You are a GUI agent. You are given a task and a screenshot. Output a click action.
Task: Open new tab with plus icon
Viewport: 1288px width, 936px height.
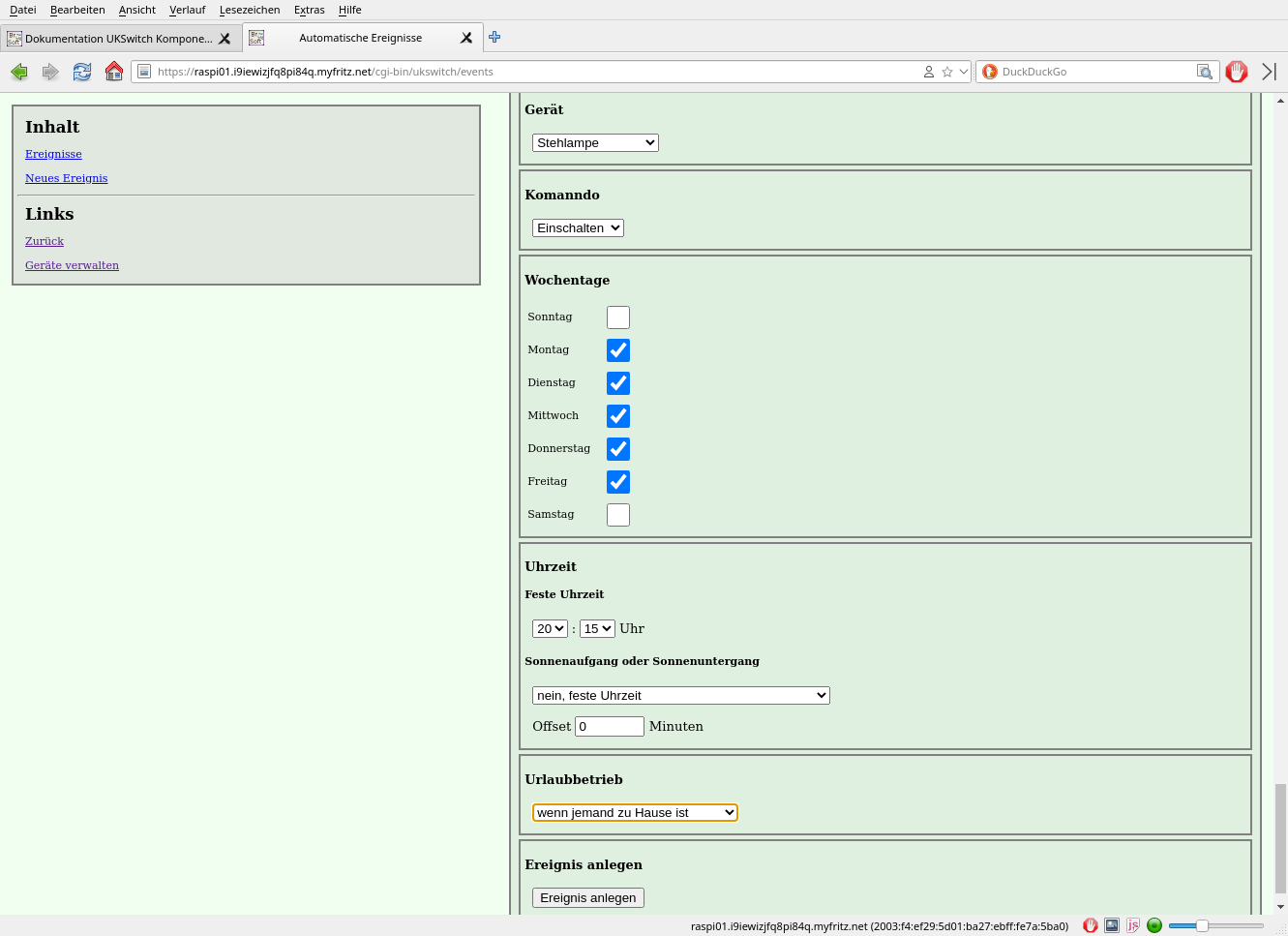click(x=494, y=37)
